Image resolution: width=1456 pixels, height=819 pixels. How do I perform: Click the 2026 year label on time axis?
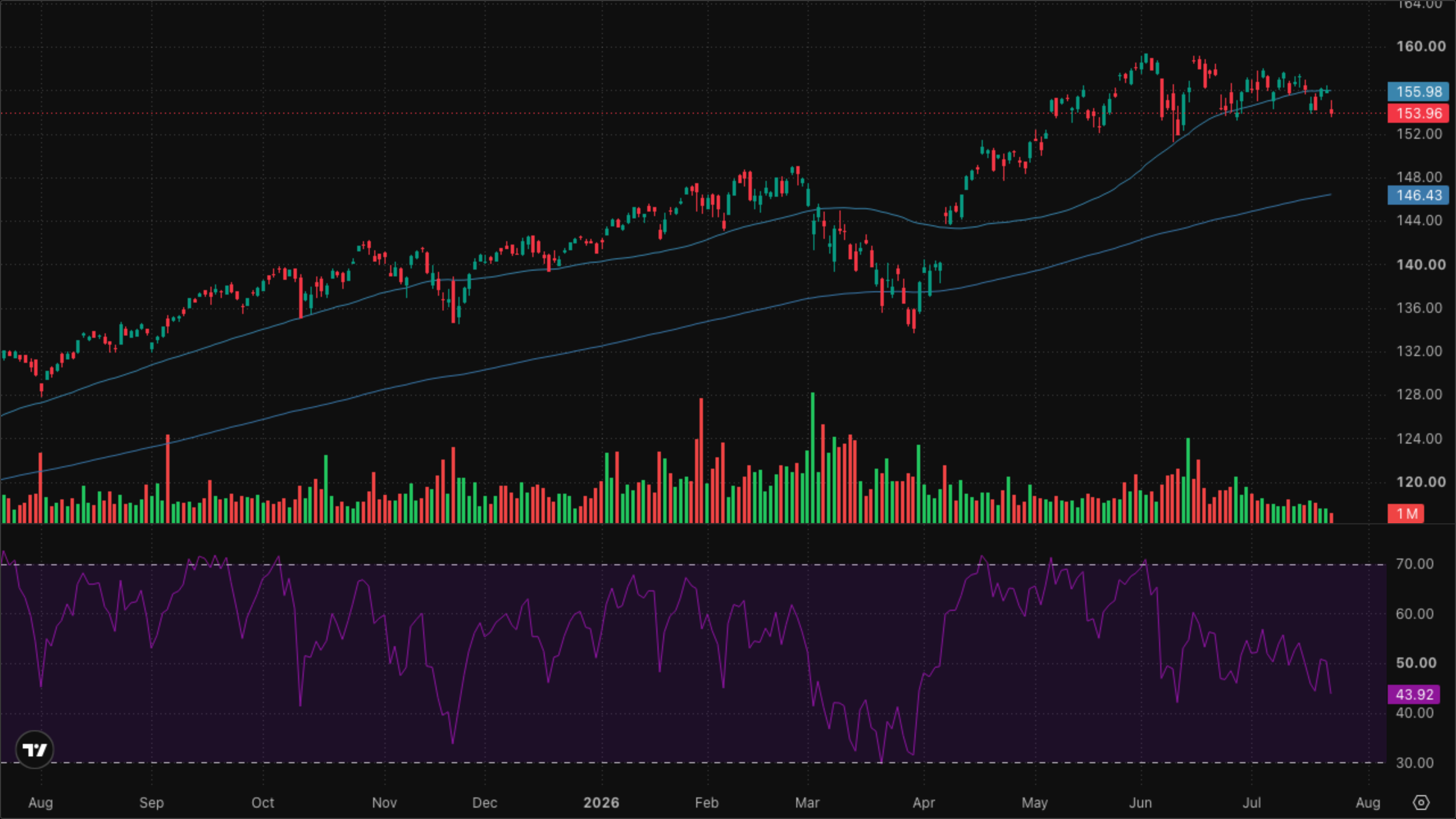point(601,803)
